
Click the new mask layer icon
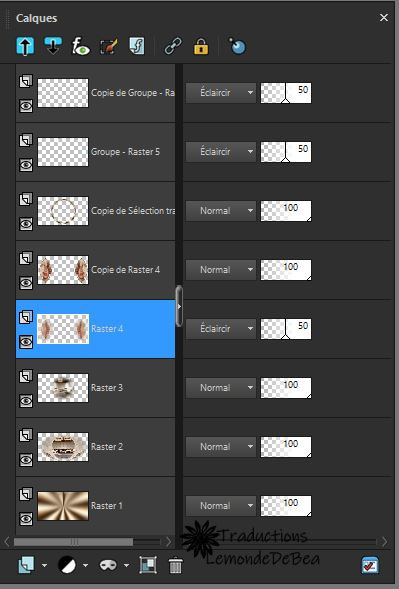[108, 565]
